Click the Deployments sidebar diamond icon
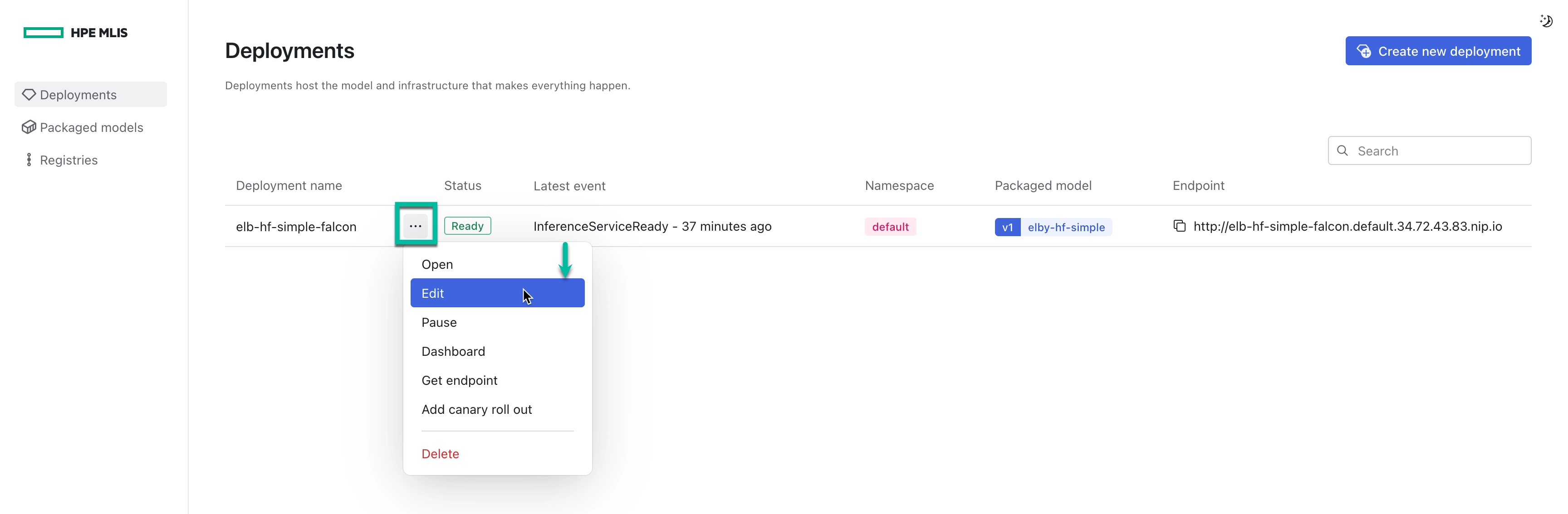 pos(29,94)
